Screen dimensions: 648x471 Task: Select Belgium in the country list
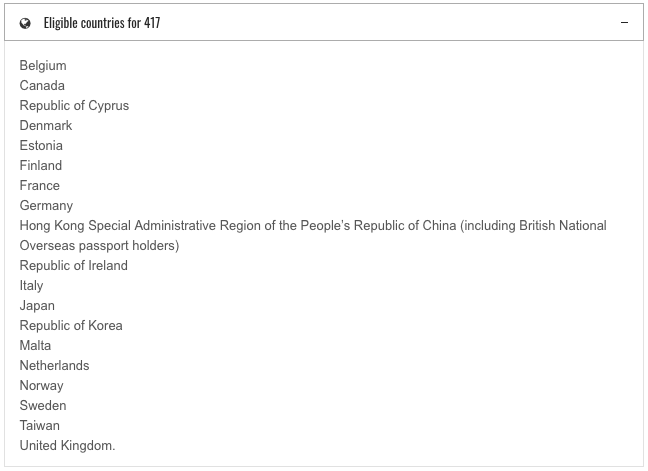pyautogui.click(x=43, y=66)
